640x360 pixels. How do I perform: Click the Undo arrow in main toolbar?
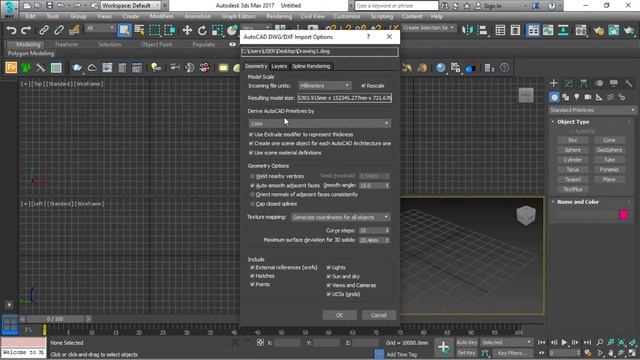click(x=11, y=30)
